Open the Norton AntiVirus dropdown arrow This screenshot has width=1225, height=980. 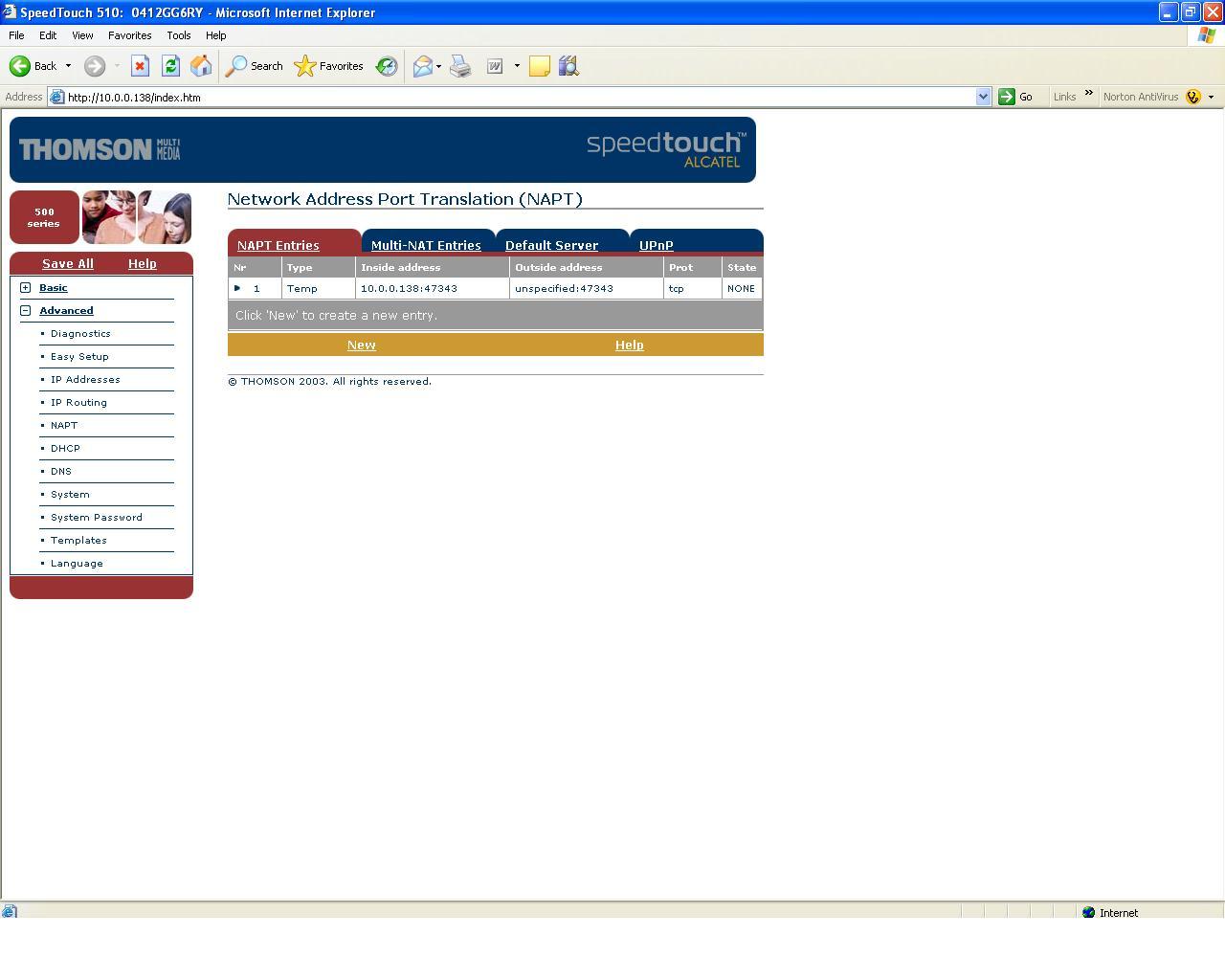[x=1211, y=97]
